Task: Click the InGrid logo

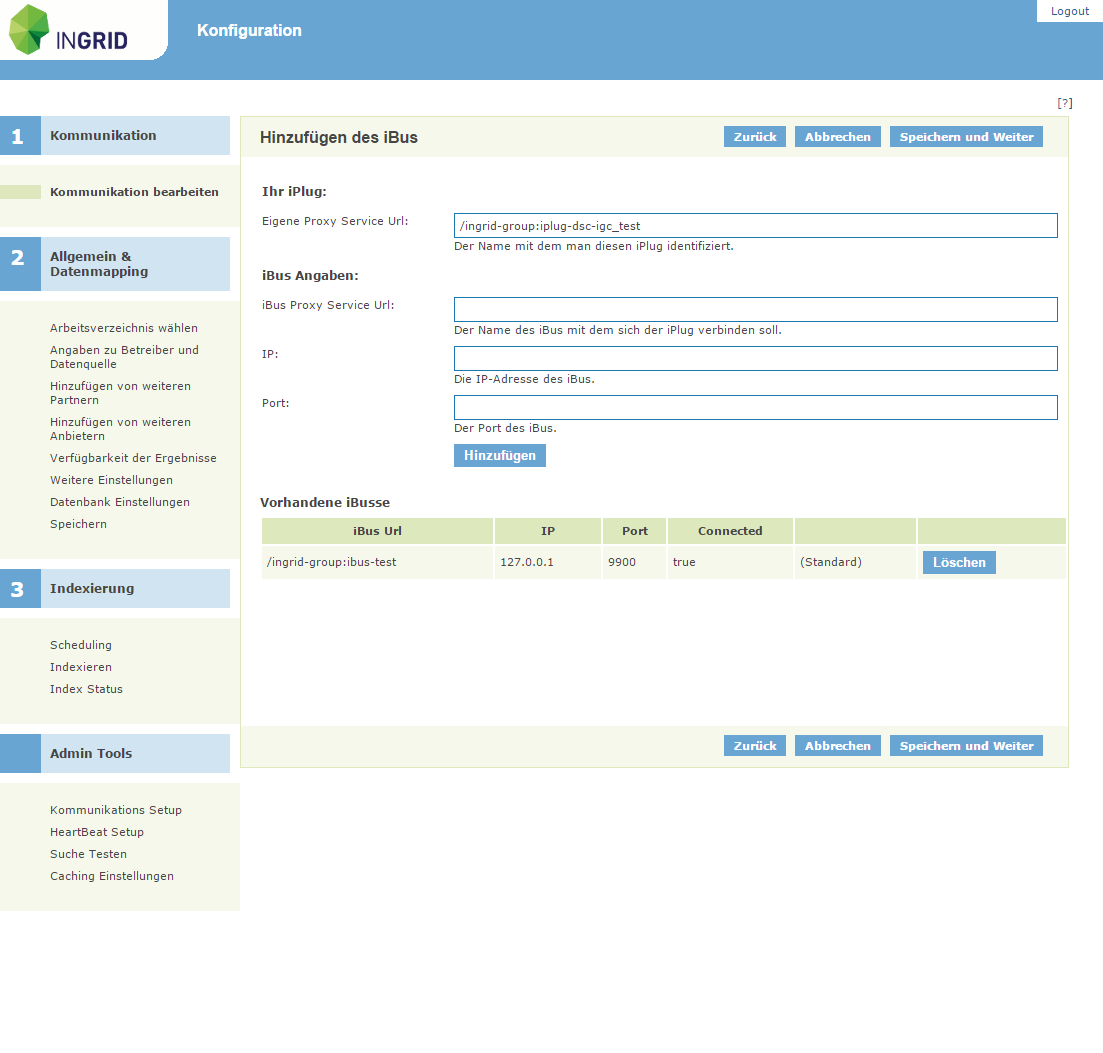Action: coord(70,30)
